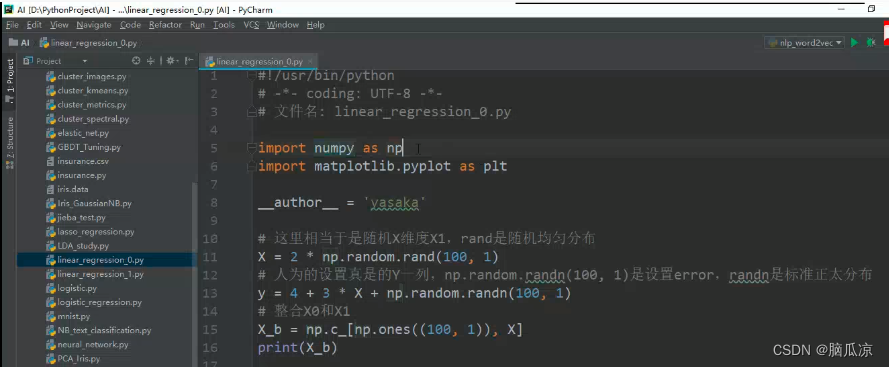Open the Help menu
889x367 pixels.
pyautogui.click(x=315, y=25)
